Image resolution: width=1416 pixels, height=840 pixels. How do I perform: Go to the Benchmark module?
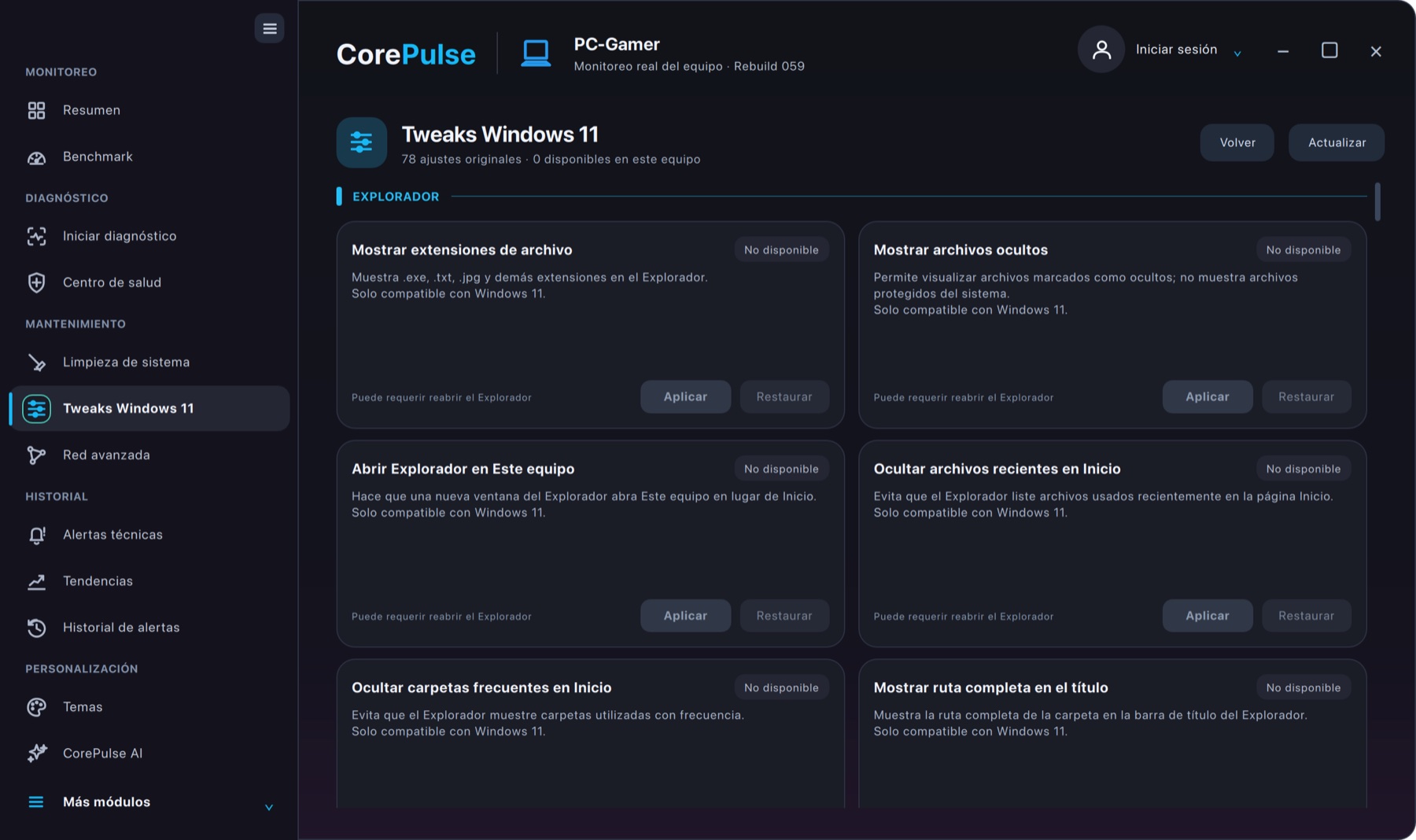[x=149, y=157]
